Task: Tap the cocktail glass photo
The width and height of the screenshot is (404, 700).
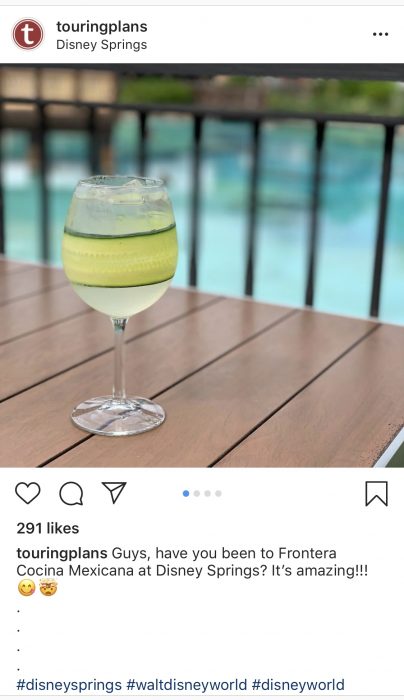Action: click(202, 266)
